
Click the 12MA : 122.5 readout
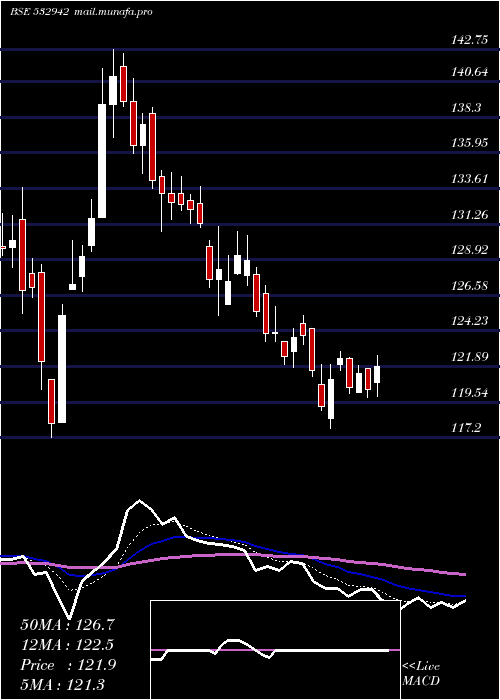pos(67,644)
